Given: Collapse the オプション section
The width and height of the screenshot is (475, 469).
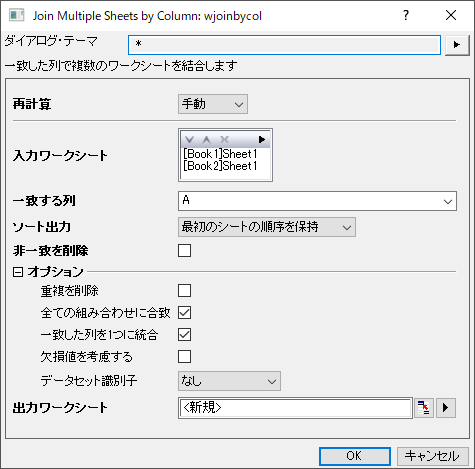Looking at the screenshot, I should pyautogui.click(x=18, y=272).
